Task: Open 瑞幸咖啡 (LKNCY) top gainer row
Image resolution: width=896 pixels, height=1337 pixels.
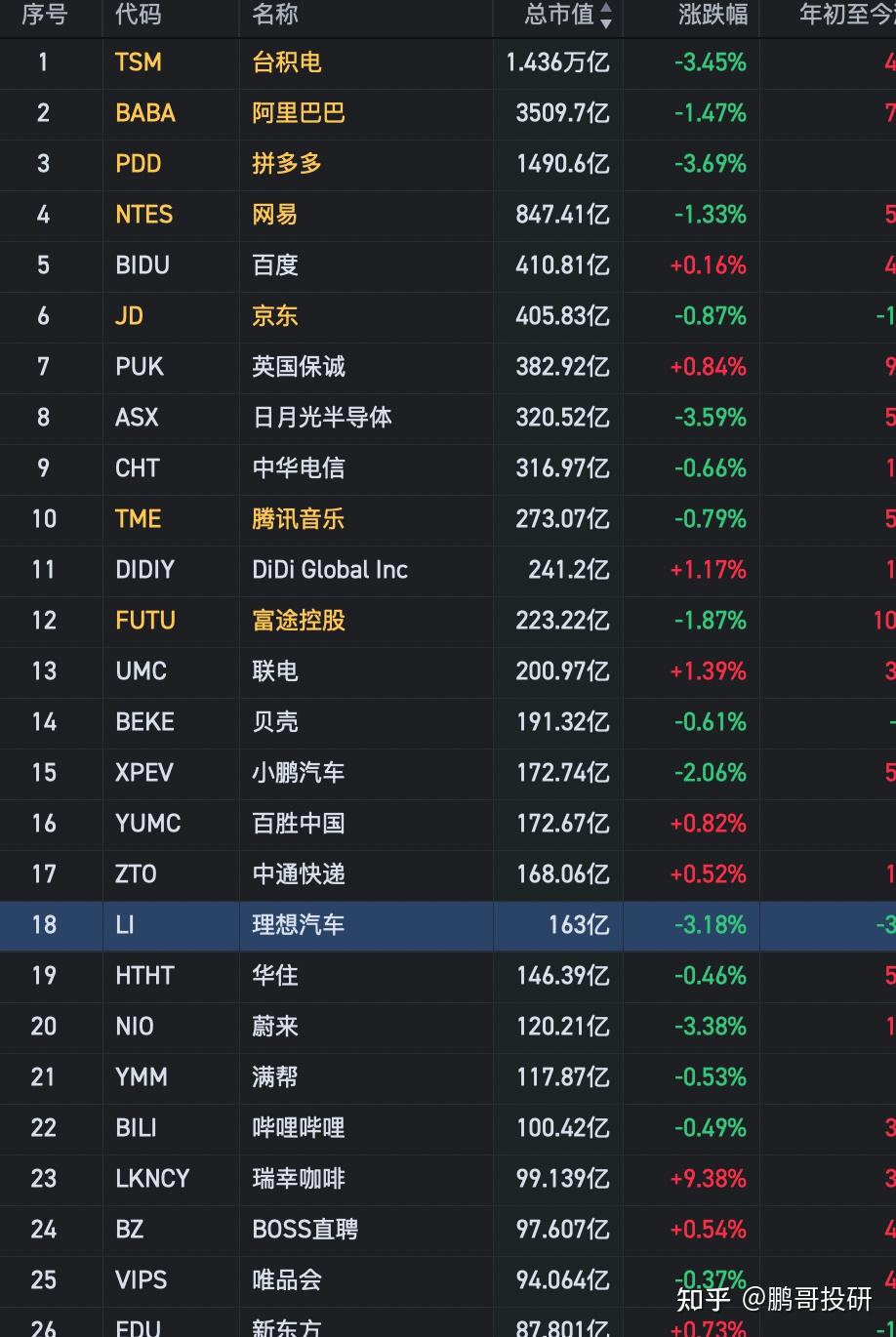Action: point(297,1179)
